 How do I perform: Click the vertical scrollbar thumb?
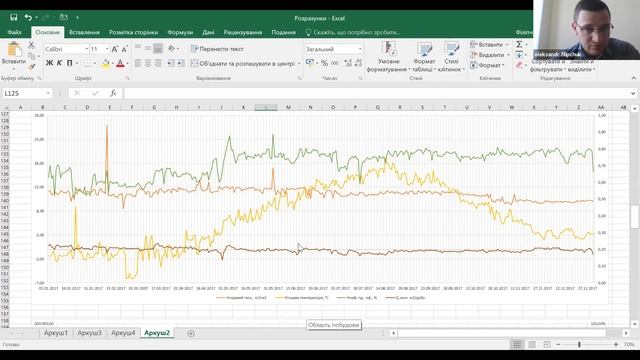(634, 216)
